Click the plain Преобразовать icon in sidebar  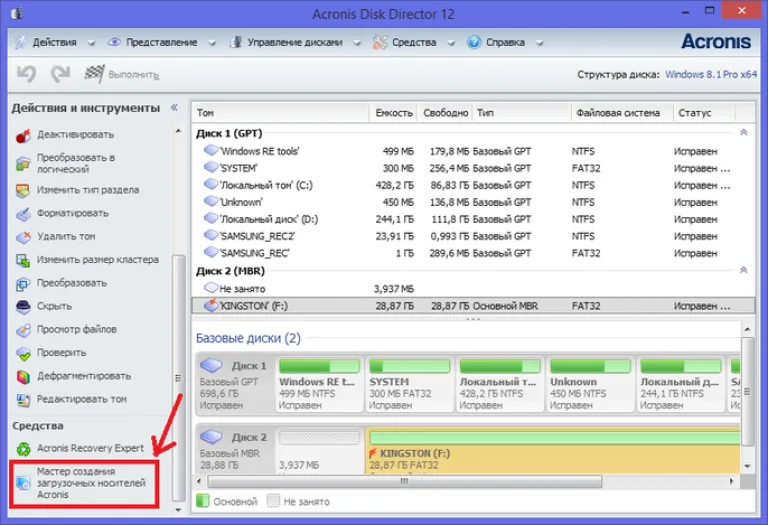[x=23, y=284]
